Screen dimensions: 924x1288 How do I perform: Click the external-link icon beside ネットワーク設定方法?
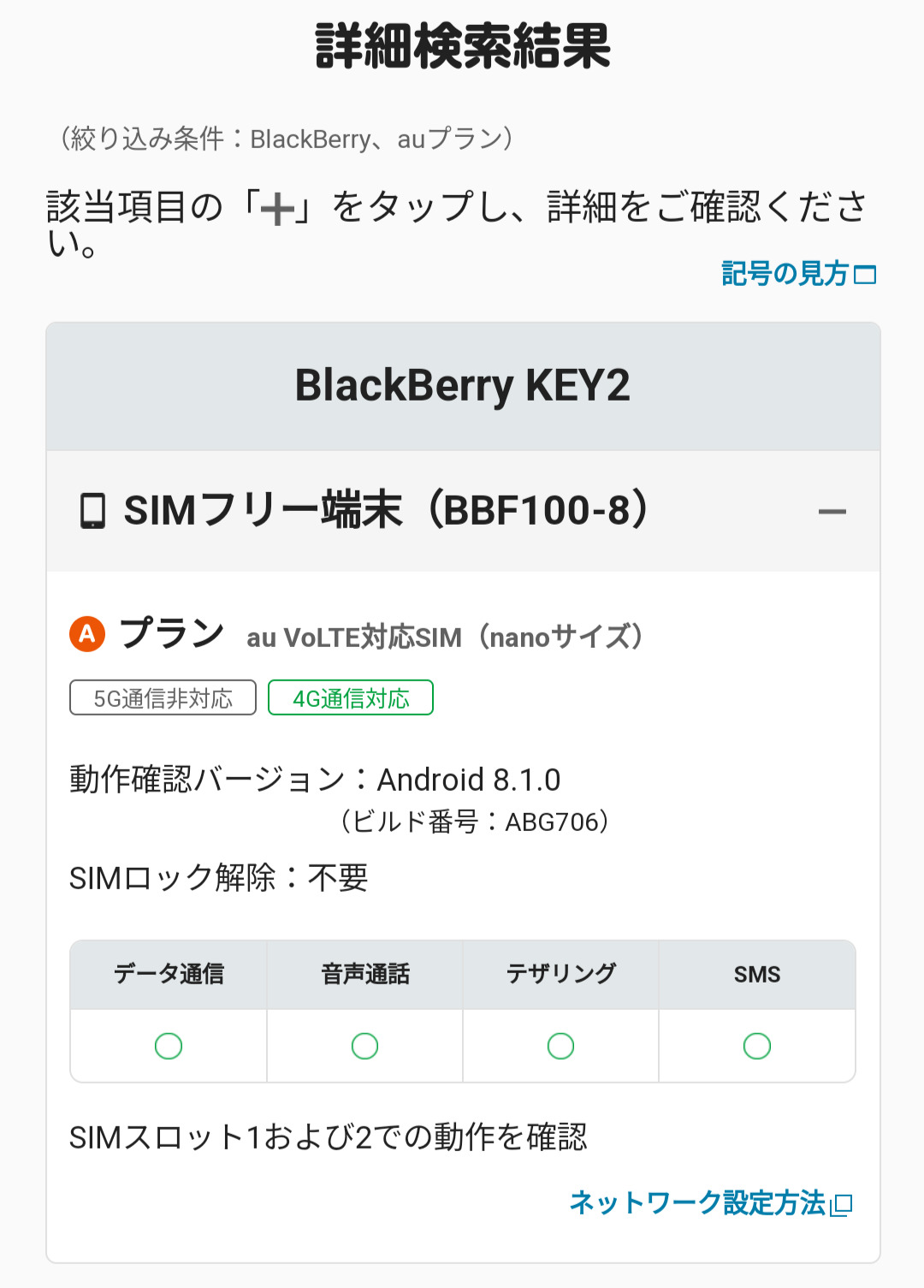pos(843,1205)
